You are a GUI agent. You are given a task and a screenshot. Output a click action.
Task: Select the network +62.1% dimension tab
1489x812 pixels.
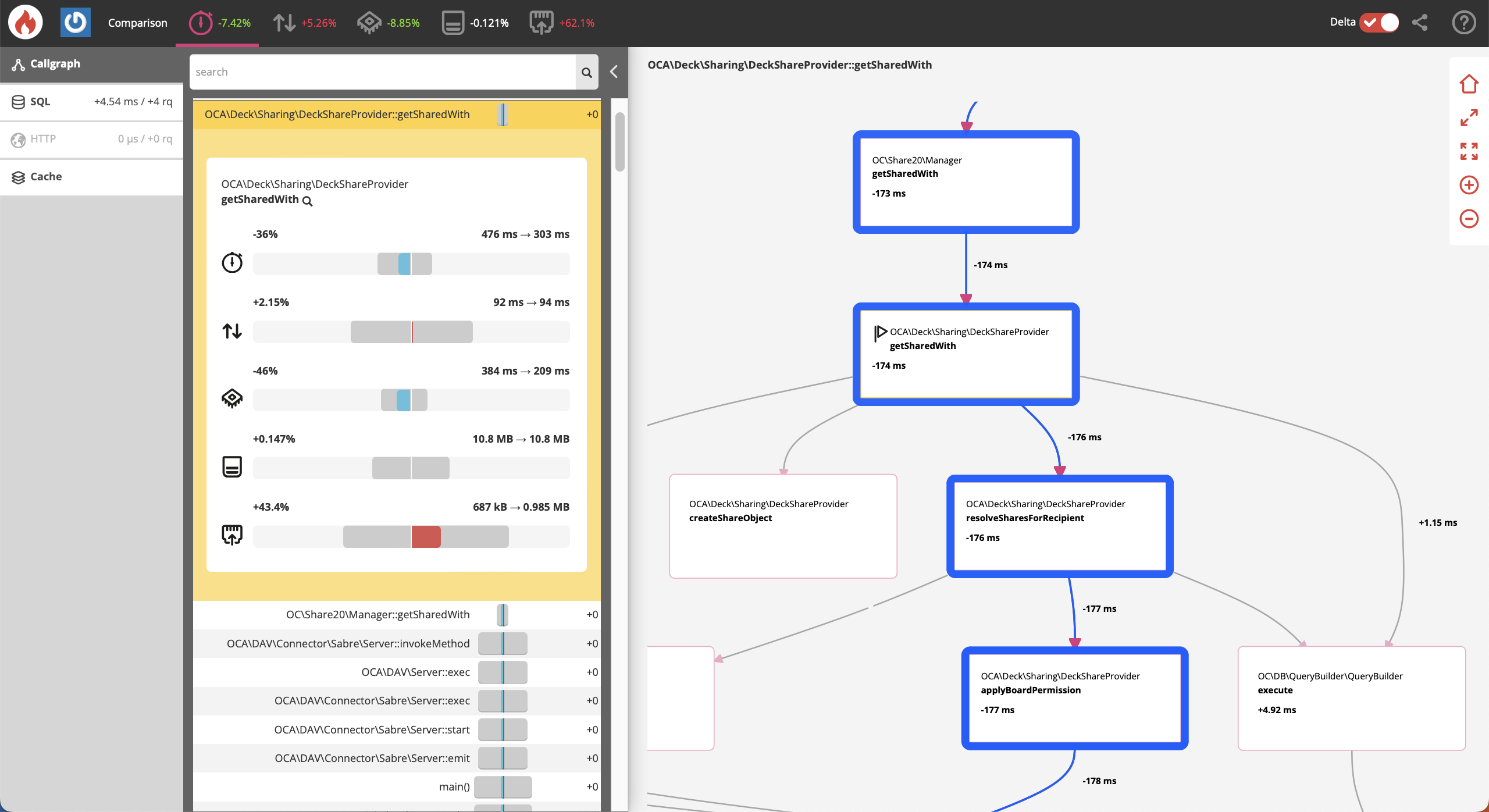(x=562, y=23)
